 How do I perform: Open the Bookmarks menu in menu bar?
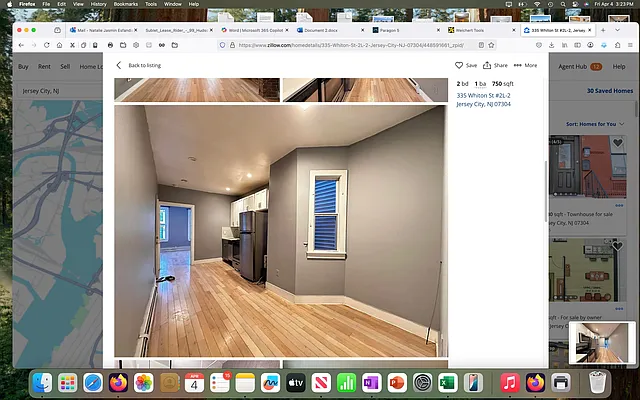coord(126,4)
